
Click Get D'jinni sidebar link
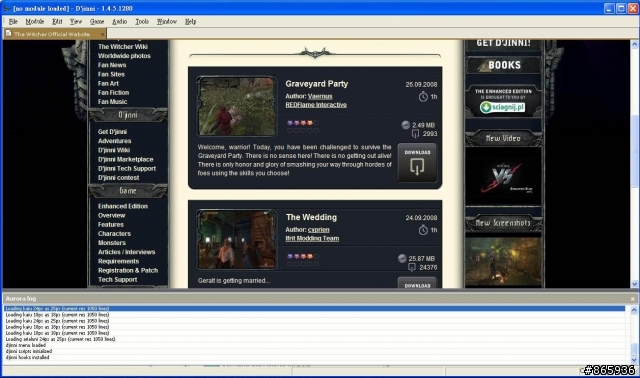coord(112,131)
